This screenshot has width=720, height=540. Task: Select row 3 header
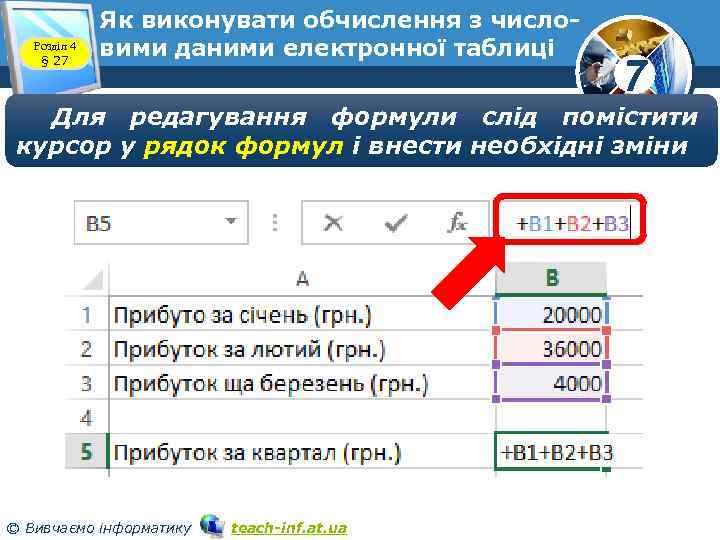86,383
